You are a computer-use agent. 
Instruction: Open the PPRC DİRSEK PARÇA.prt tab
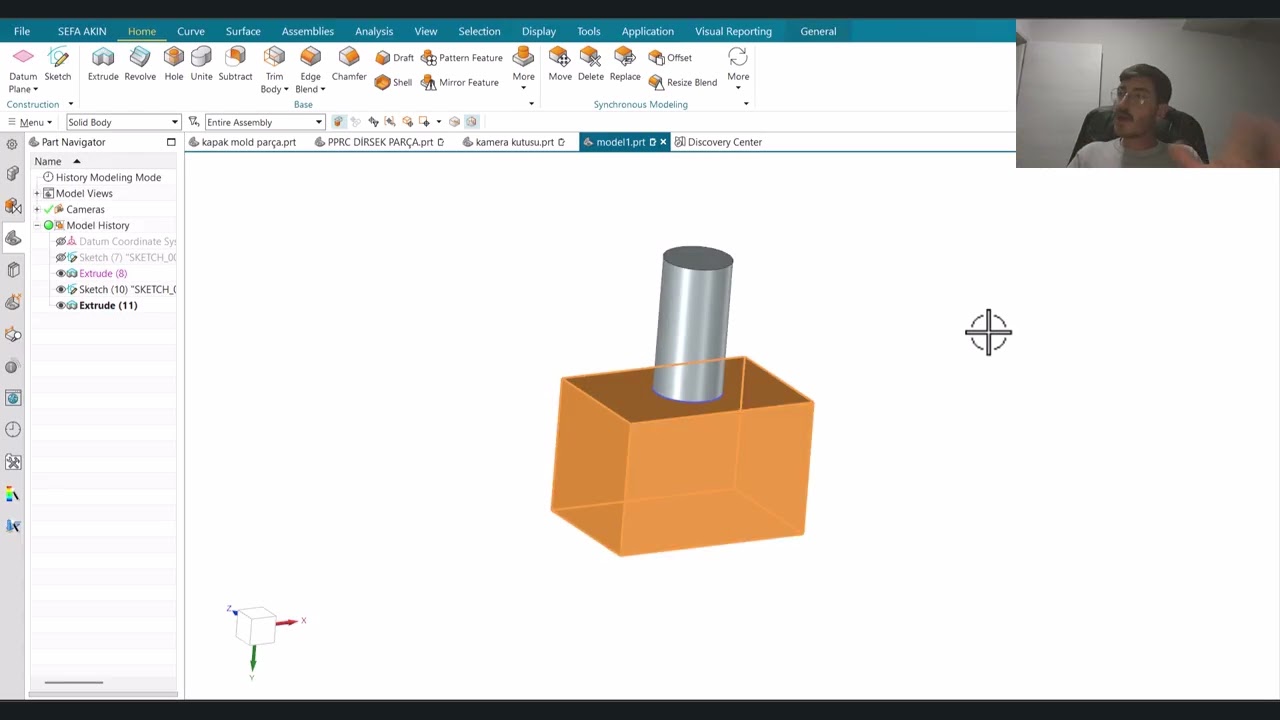(x=379, y=142)
